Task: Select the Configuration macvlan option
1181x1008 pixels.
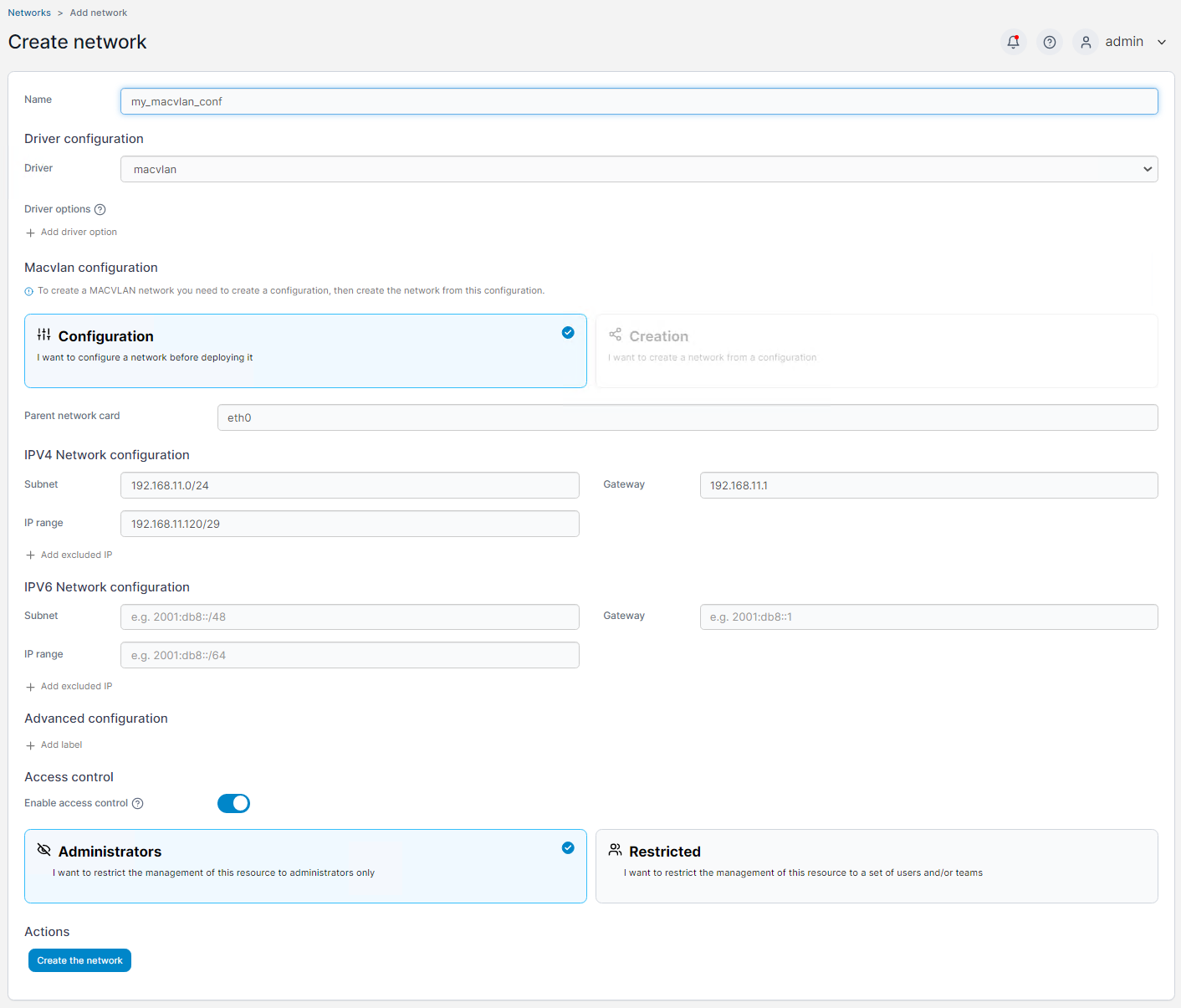Action: [305, 350]
